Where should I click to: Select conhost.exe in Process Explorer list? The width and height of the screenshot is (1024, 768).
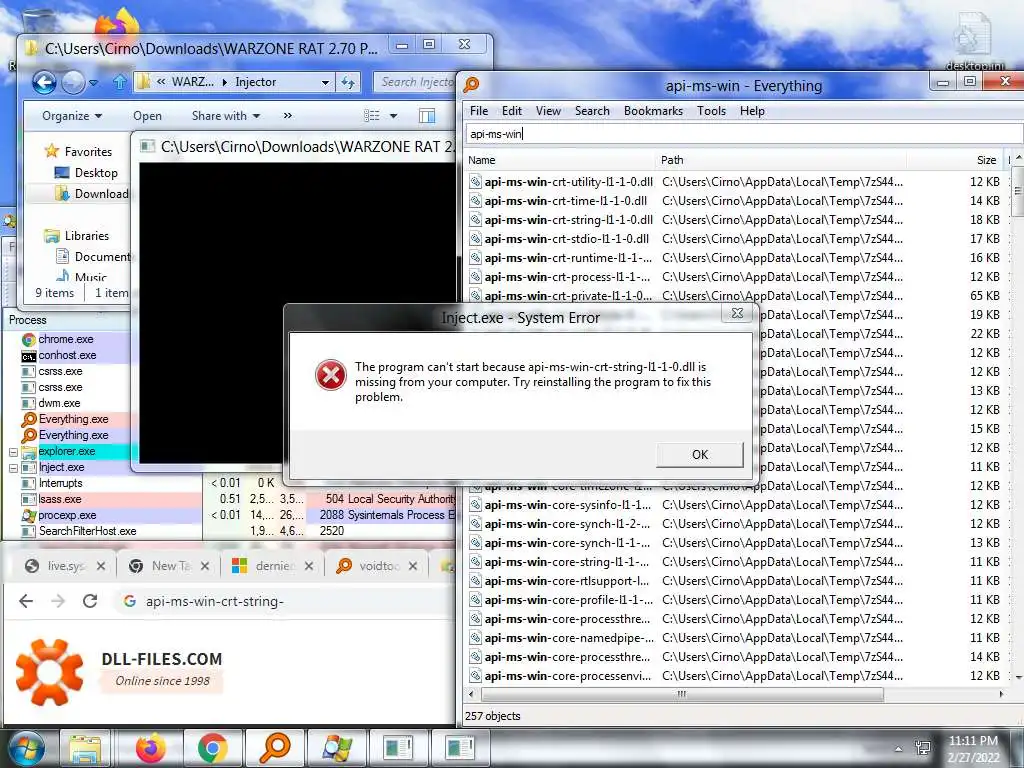(67, 355)
